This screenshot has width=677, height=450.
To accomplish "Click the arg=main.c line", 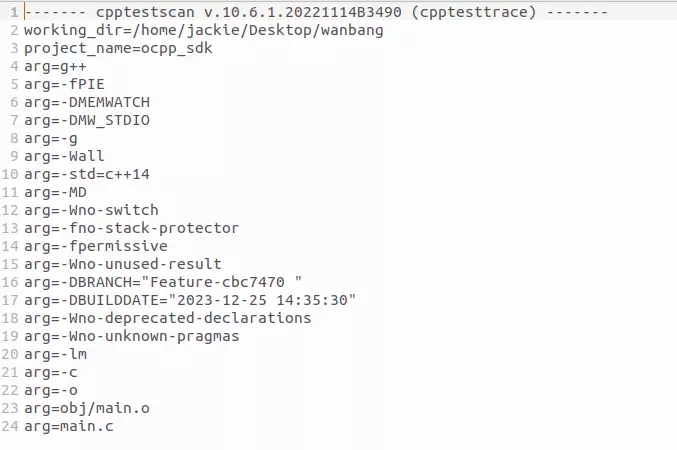I will 68,426.
